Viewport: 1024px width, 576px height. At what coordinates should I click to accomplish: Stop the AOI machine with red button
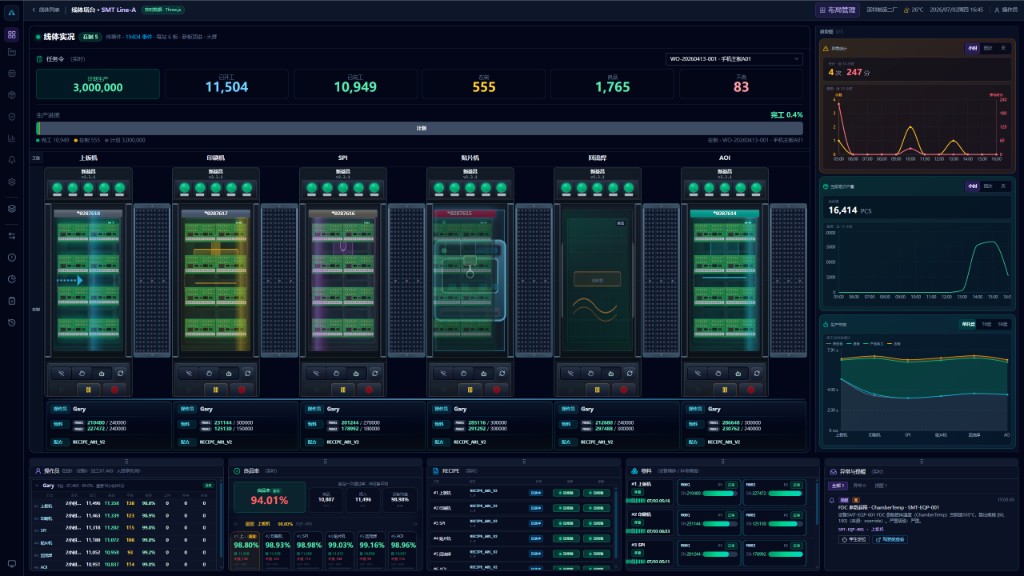[x=750, y=389]
